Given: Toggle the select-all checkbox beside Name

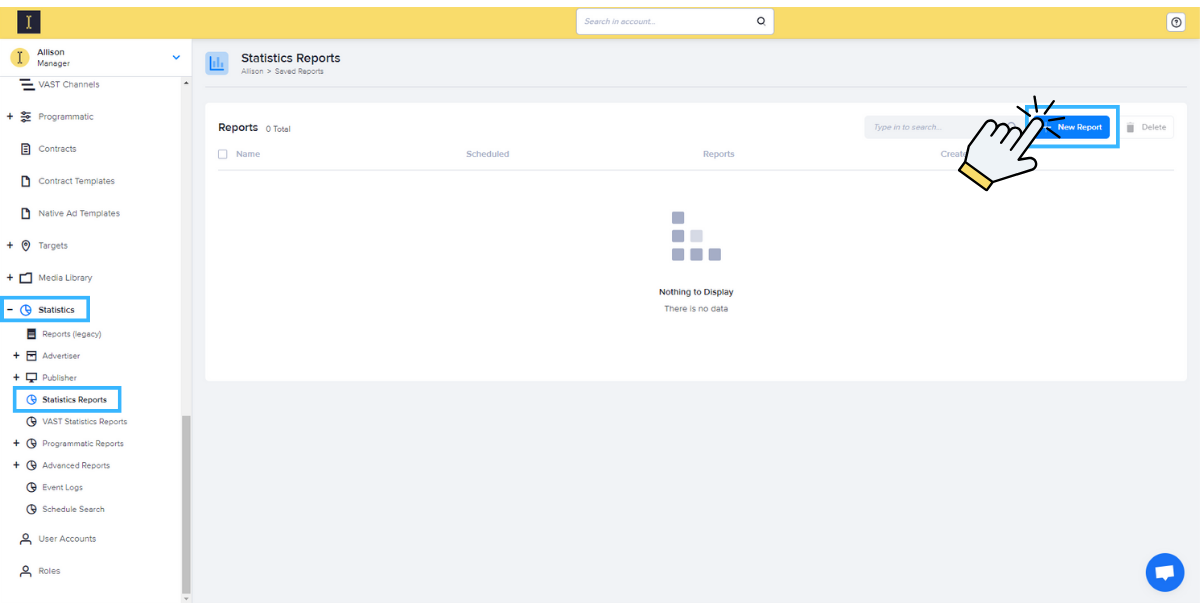Looking at the screenshot, I should click(x=223, y=154).
